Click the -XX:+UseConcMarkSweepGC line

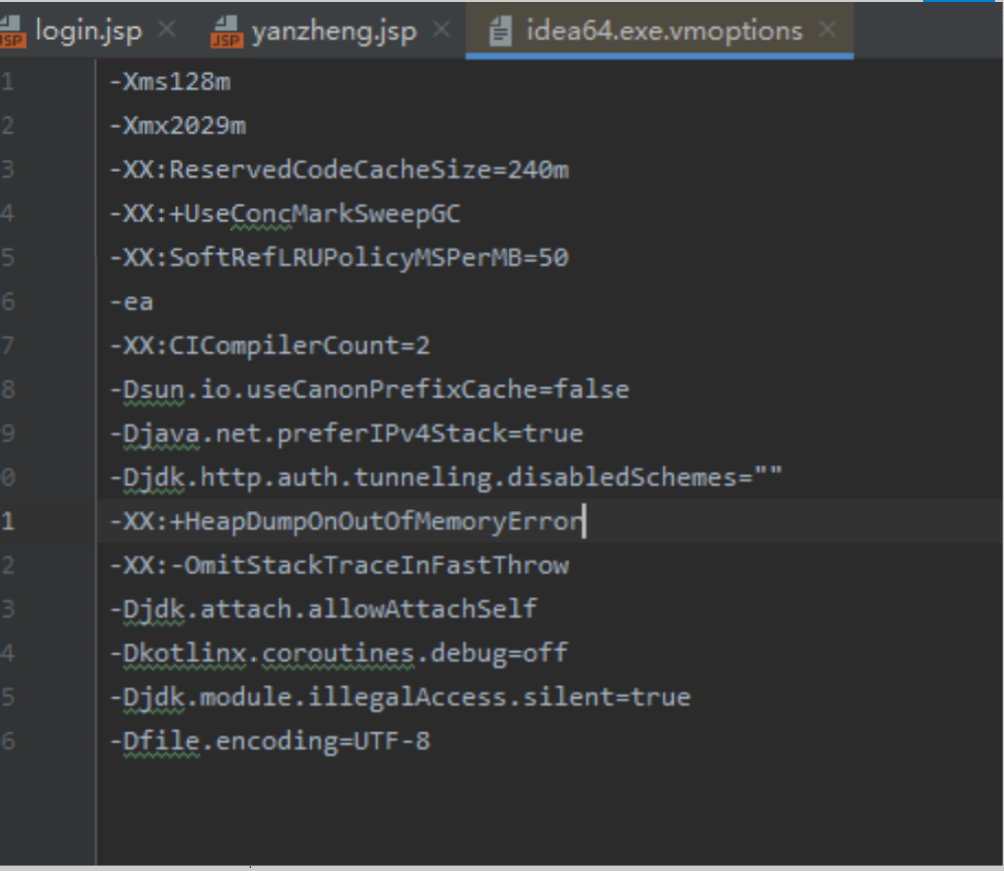coord(285,214)
